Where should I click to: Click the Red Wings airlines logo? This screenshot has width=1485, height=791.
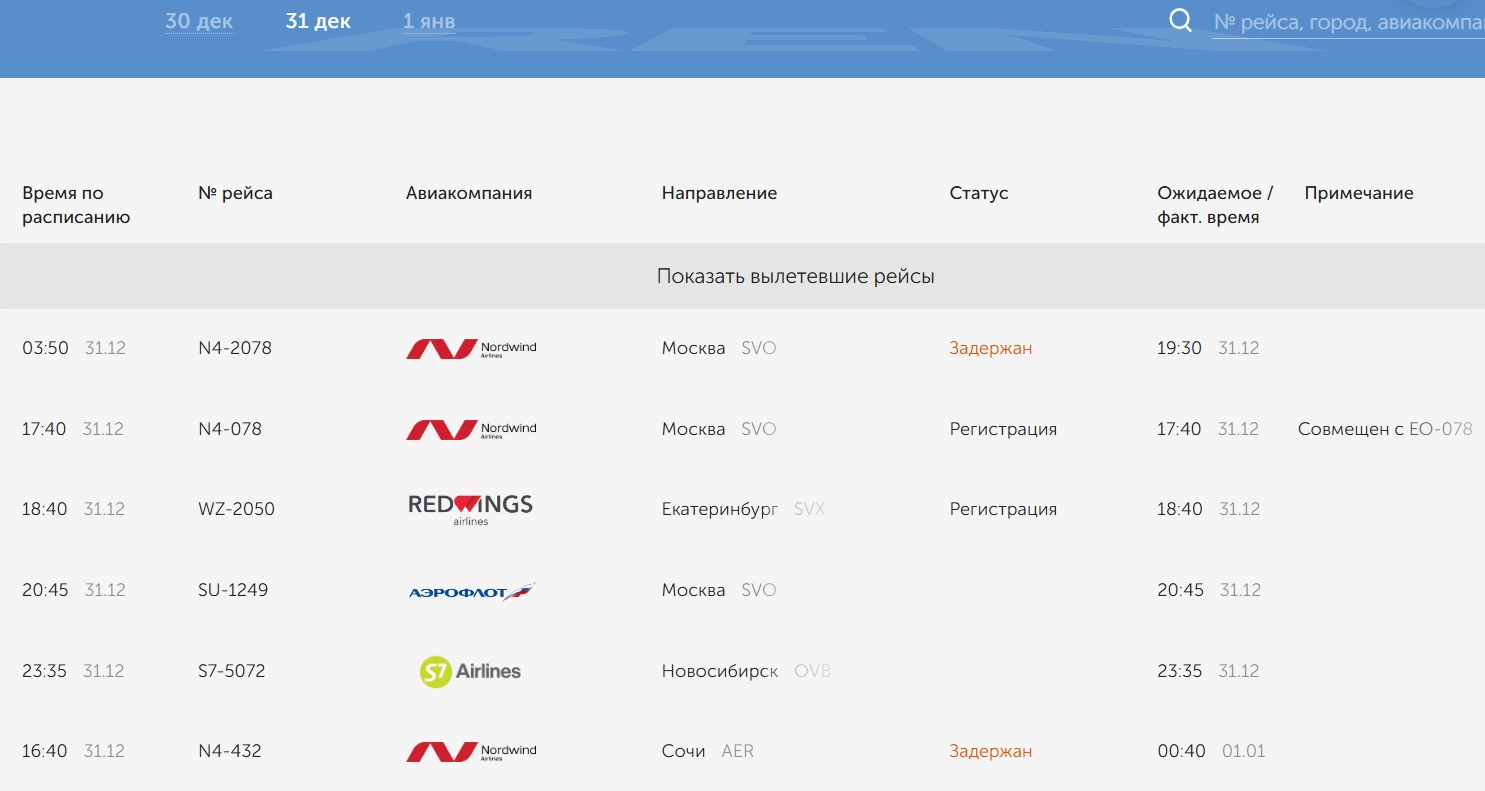[470, 509]
